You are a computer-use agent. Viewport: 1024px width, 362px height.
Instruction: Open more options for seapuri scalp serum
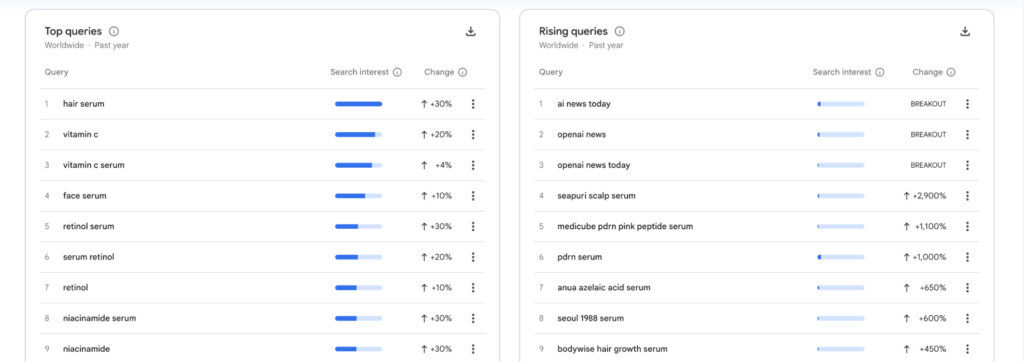[x=967, y=196]
